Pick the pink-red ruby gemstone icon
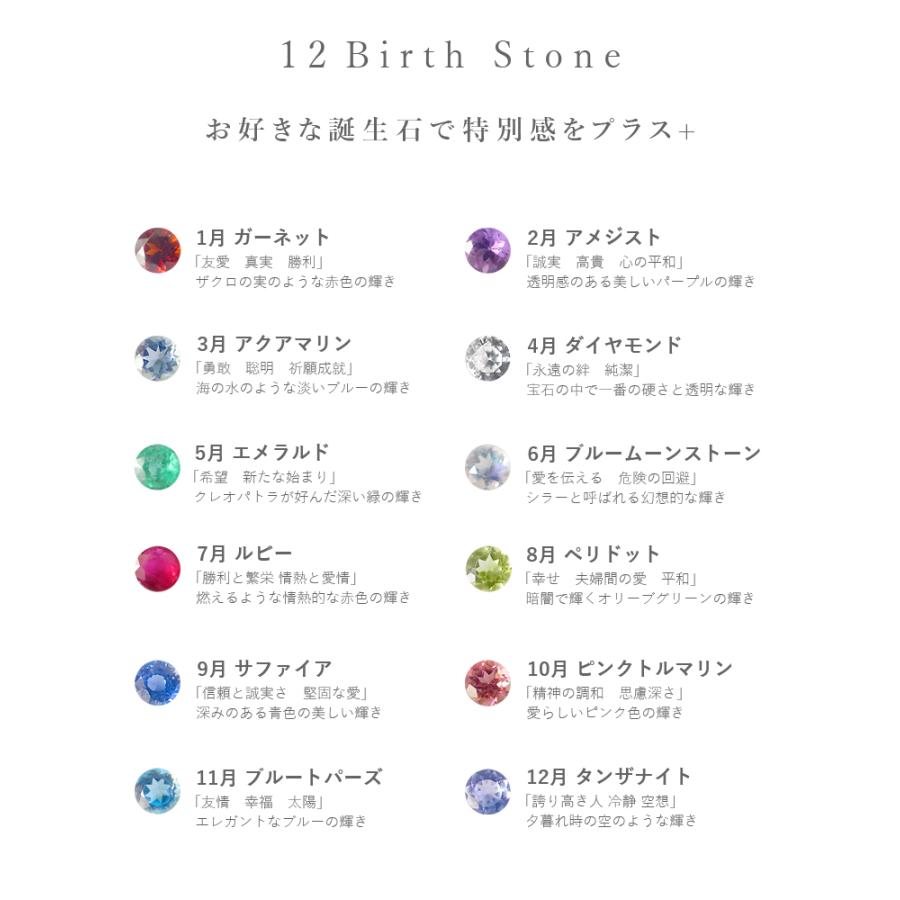 158,569
